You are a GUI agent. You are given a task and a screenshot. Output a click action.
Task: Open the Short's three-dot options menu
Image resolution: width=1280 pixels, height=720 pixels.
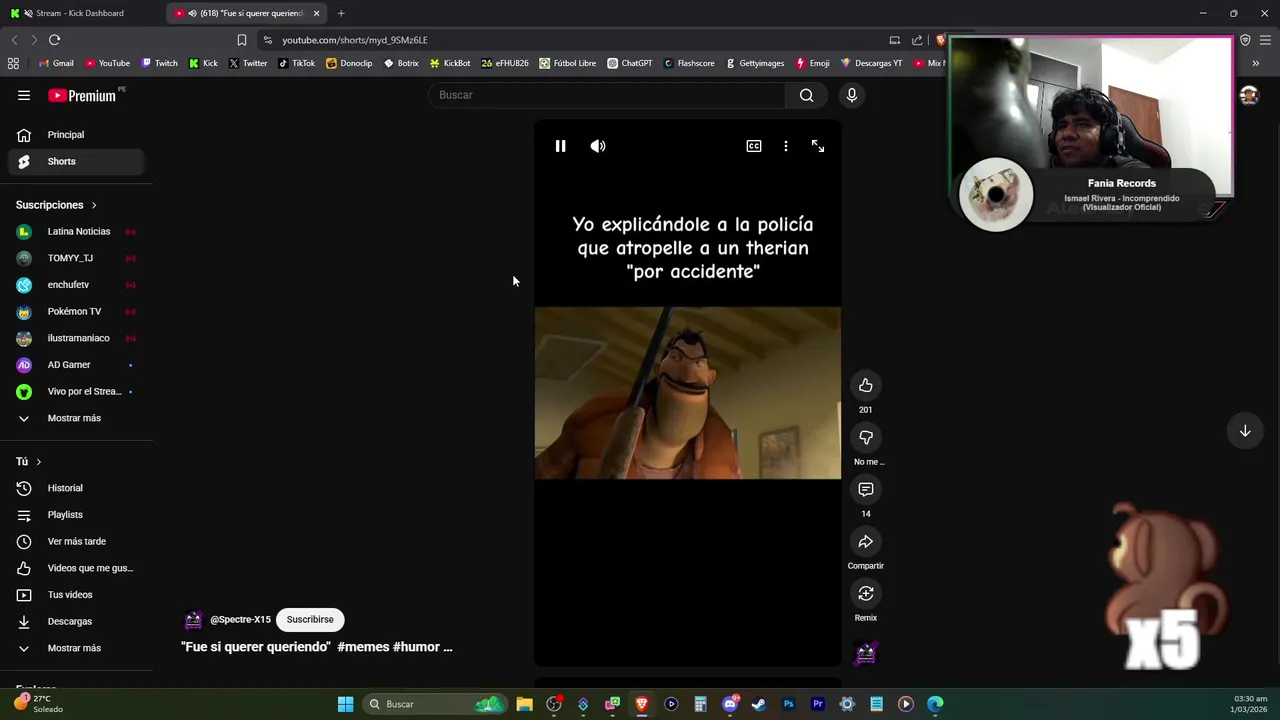(786, 146)
